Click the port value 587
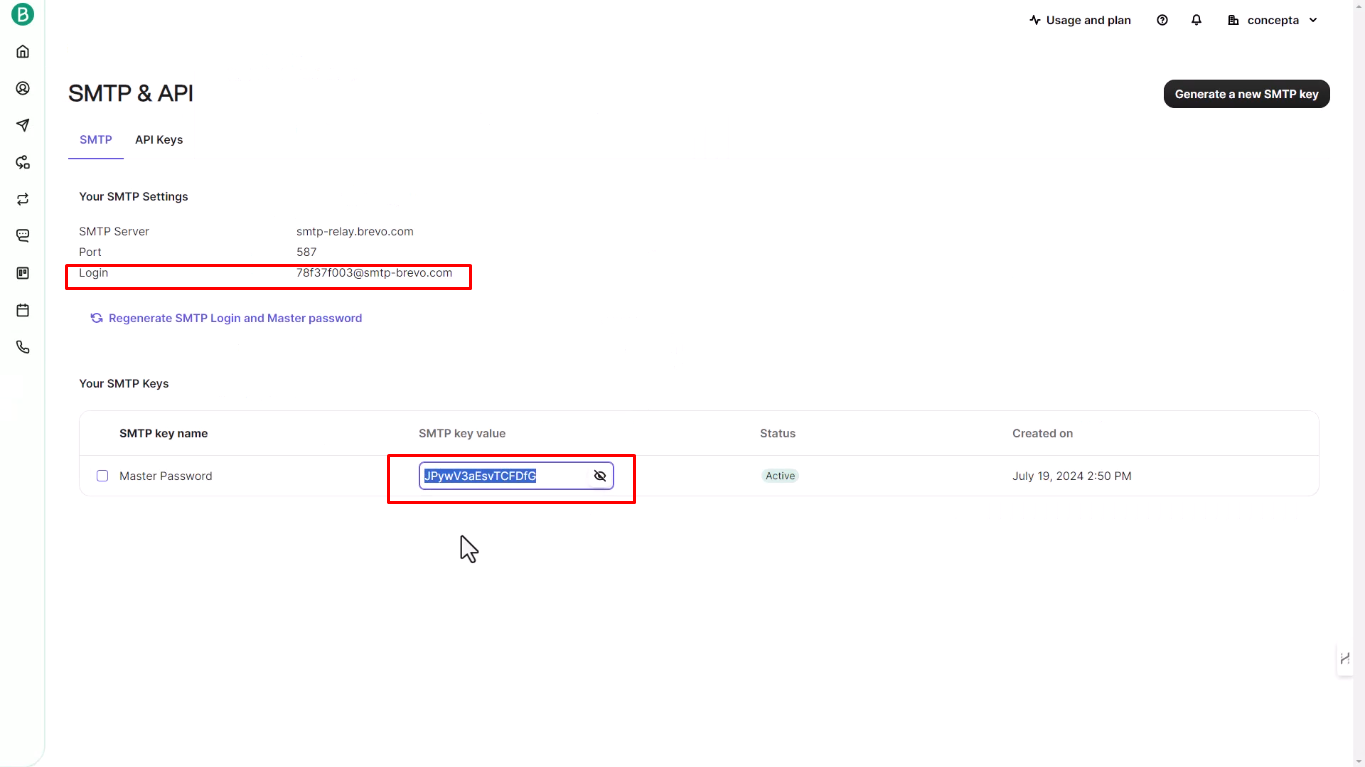This screenshot has width=1365, height=767. pyautogui.click(x=306, y=252)
